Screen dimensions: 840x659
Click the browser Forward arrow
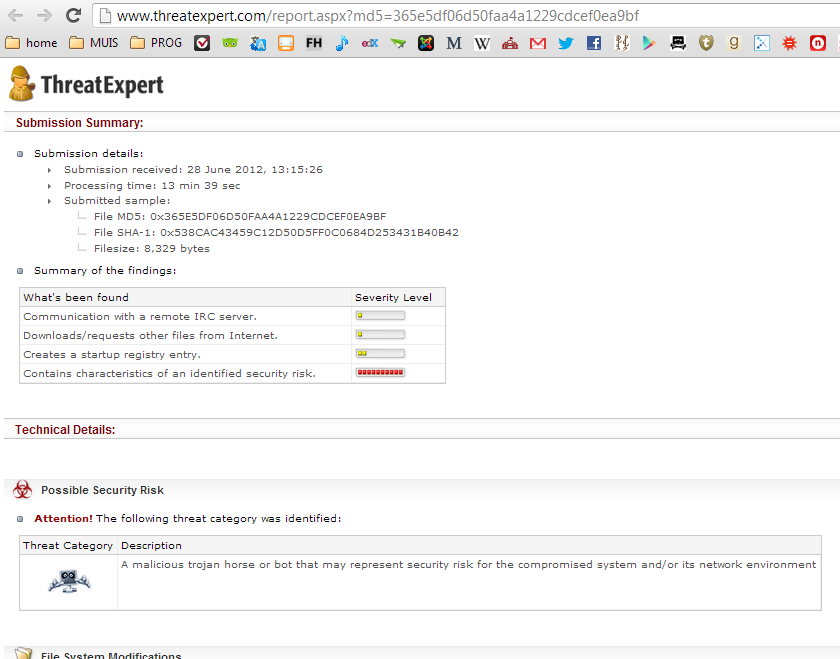click(x=44, y=16)
